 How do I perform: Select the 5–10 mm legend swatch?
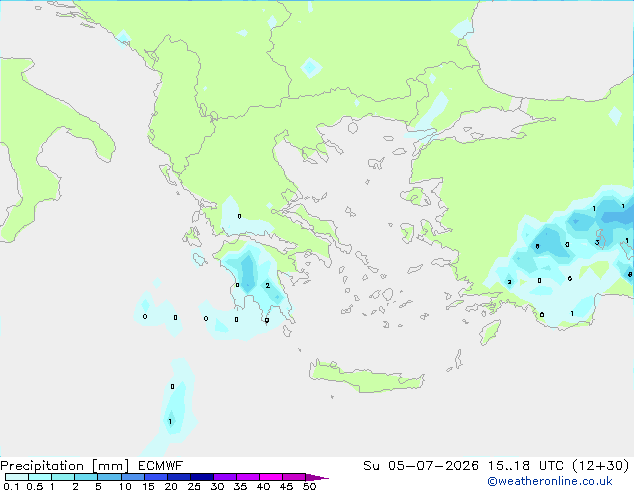click(x=109, y=477)
